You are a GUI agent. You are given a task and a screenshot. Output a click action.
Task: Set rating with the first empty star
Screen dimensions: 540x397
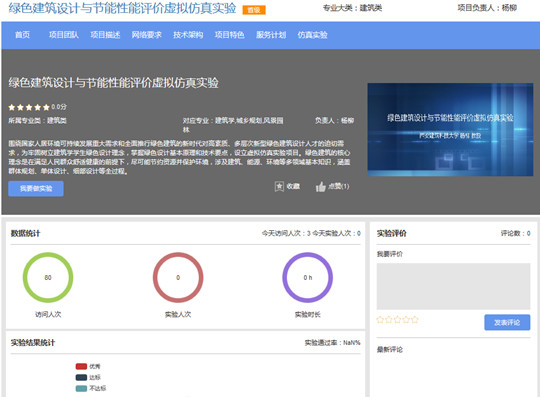[380, 320]
